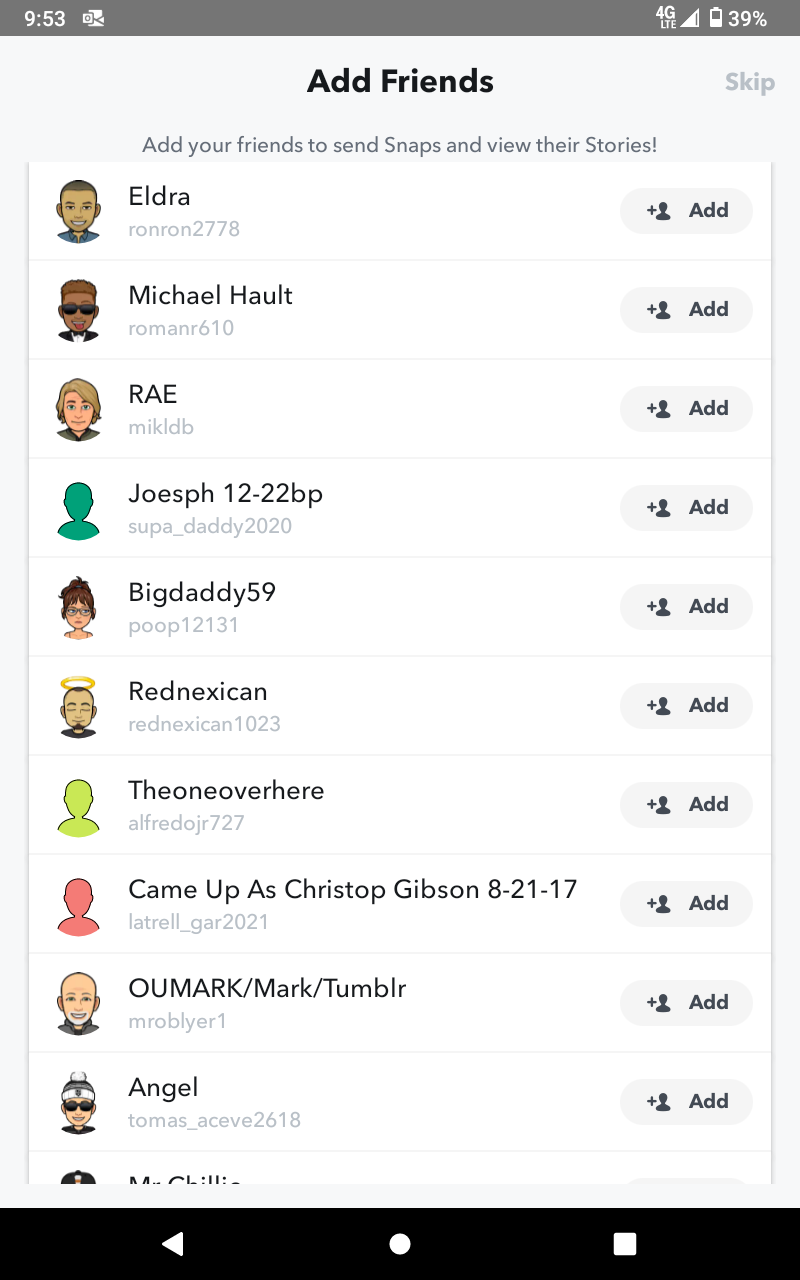Tap Eldra's Bitmoji avatar

78,211
